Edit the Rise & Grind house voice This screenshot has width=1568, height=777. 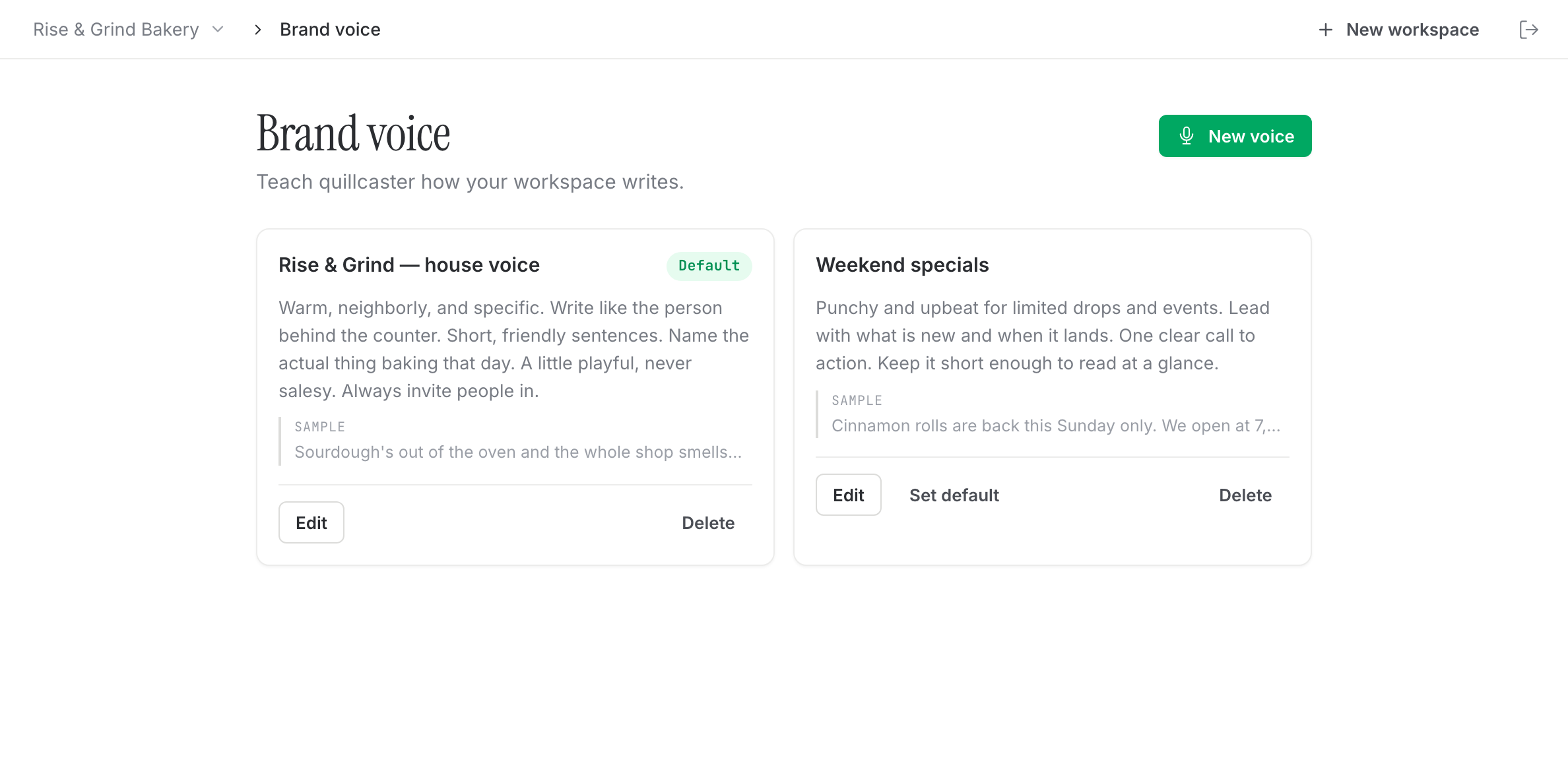coord(311,522)
